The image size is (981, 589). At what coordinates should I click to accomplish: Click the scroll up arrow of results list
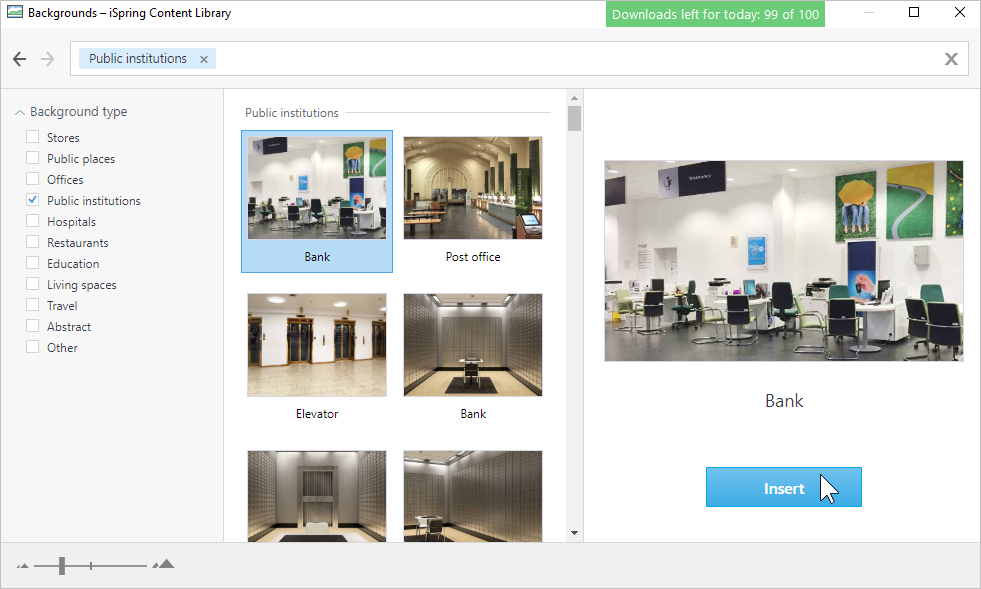point(574,98)
